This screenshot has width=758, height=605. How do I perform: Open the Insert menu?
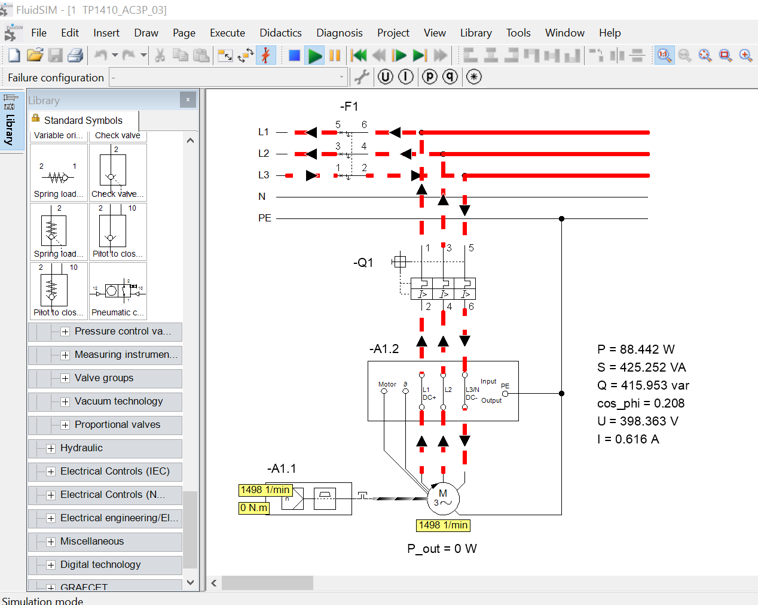pyautogui.click(x=106, y=33)
